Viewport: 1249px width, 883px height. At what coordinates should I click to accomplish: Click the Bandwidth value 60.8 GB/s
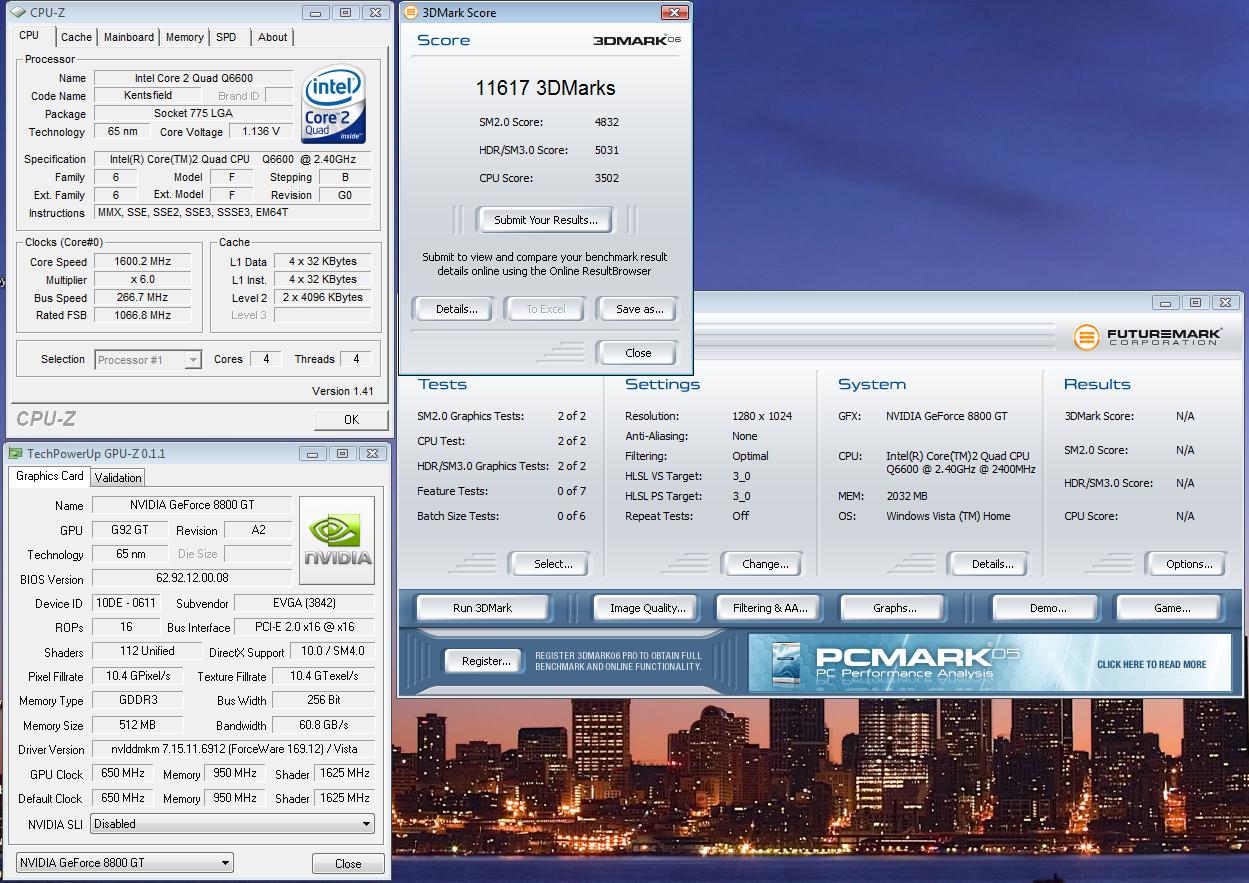coord(324,725)
